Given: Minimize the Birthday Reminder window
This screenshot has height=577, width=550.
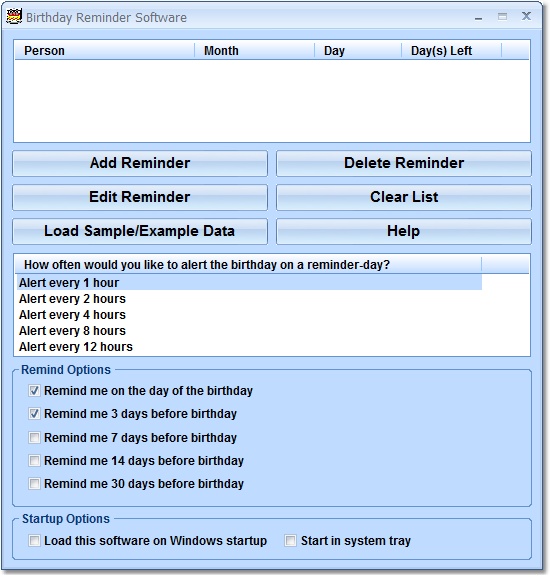Looking at the screenshot, I should pyautogui.click(x=478, y=17).
